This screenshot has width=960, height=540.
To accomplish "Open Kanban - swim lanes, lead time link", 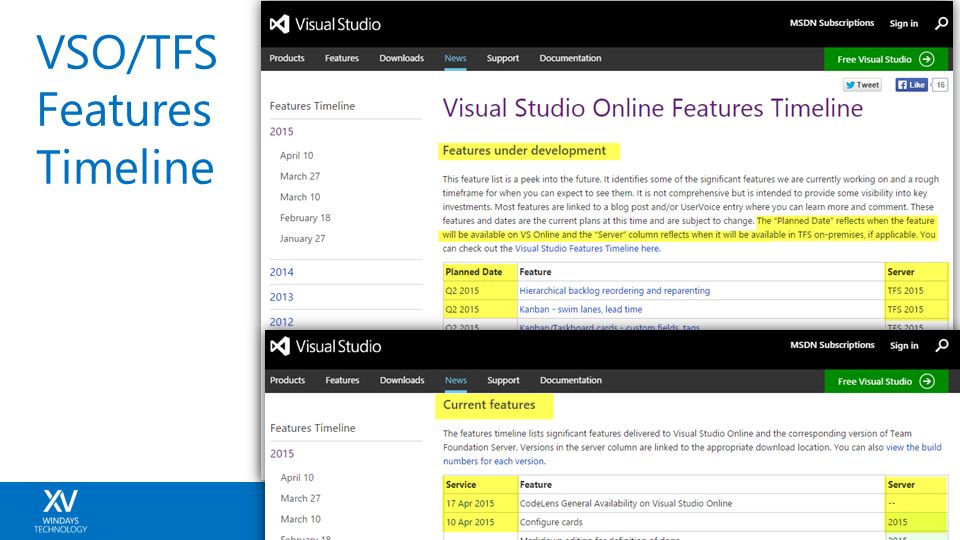I will click(x=581, y=310).
